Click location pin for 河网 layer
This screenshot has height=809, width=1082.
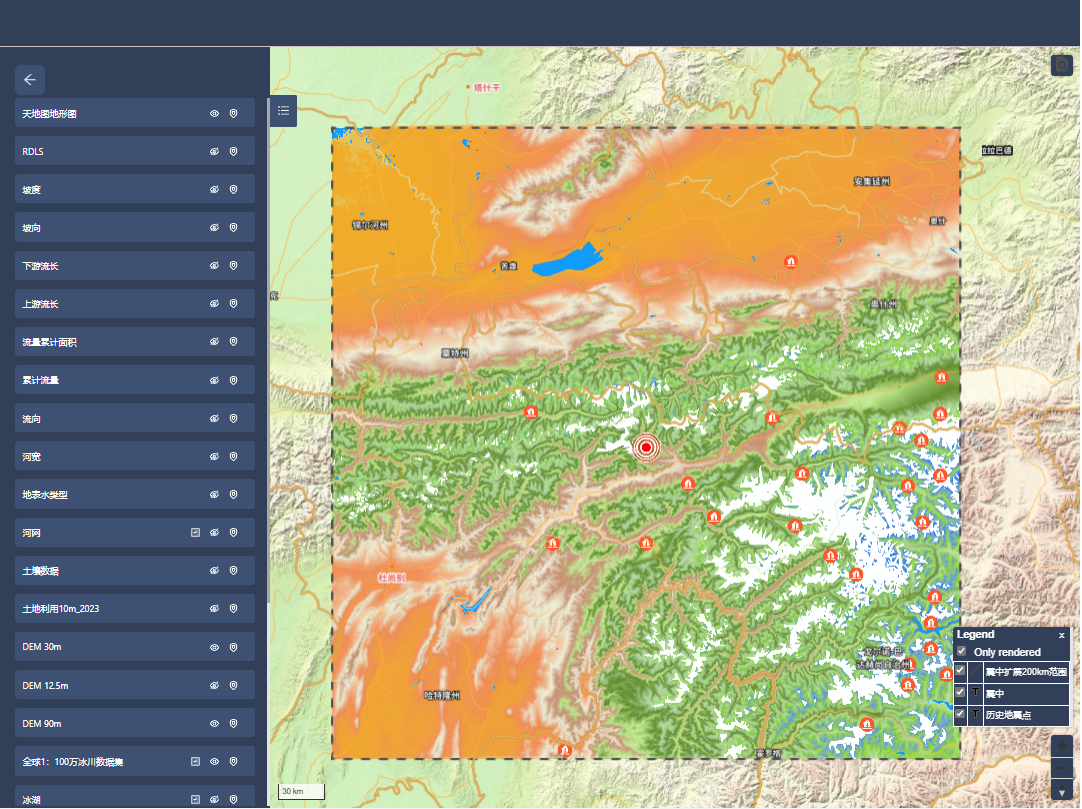(x=234, y=532)
